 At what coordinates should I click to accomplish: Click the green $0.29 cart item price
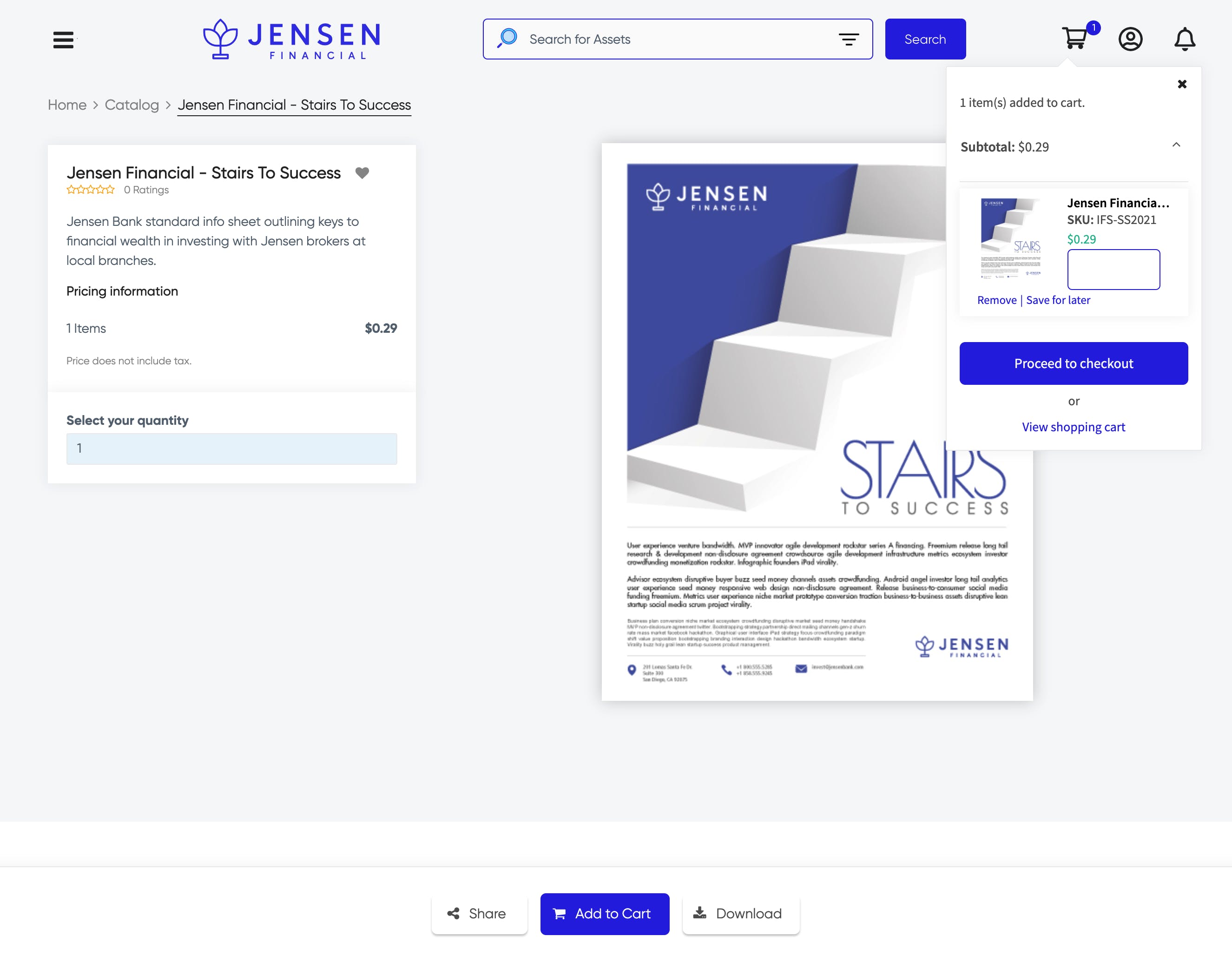(x=1081, y=239)
